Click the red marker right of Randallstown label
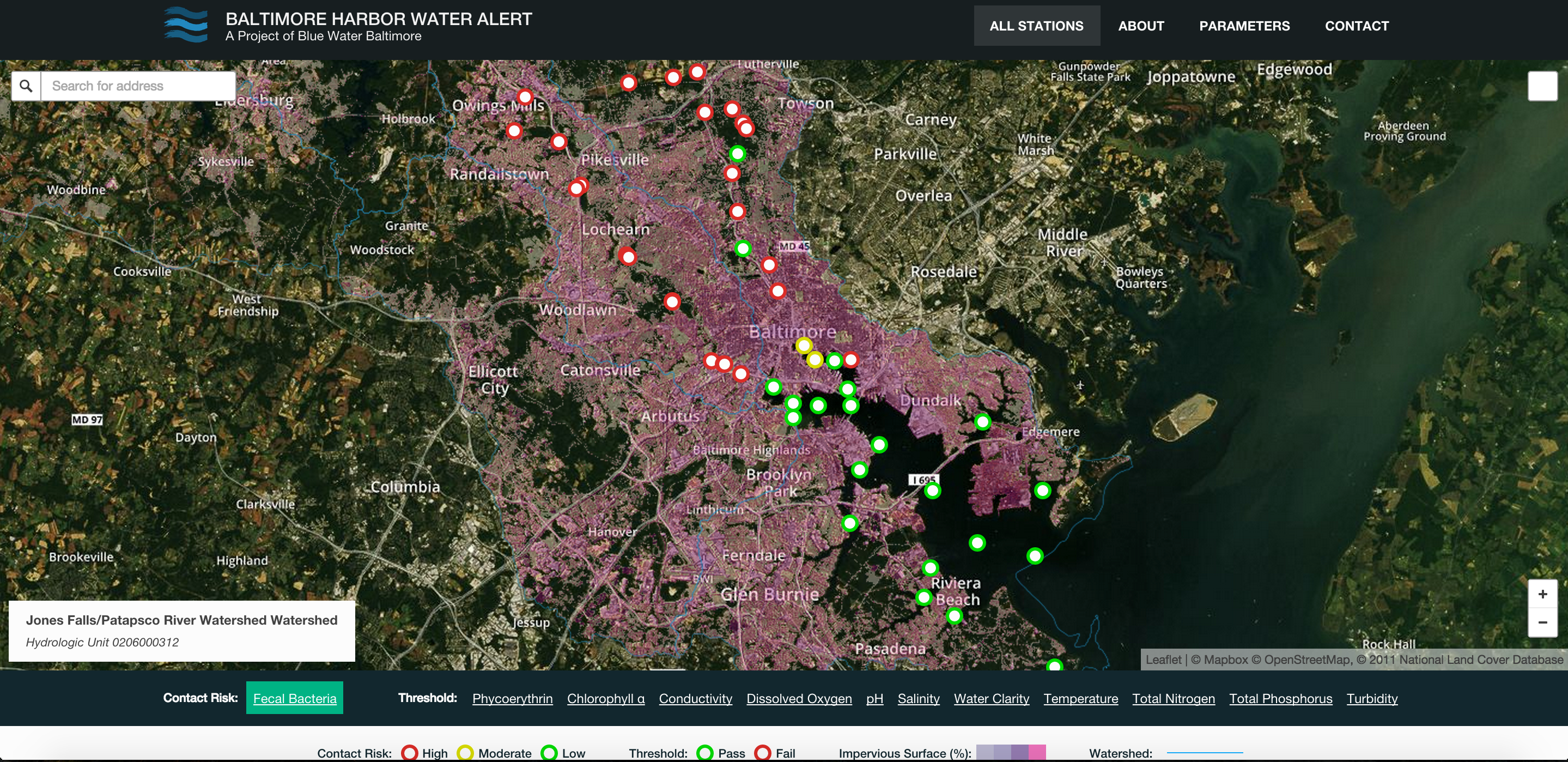 coord(576,188)
